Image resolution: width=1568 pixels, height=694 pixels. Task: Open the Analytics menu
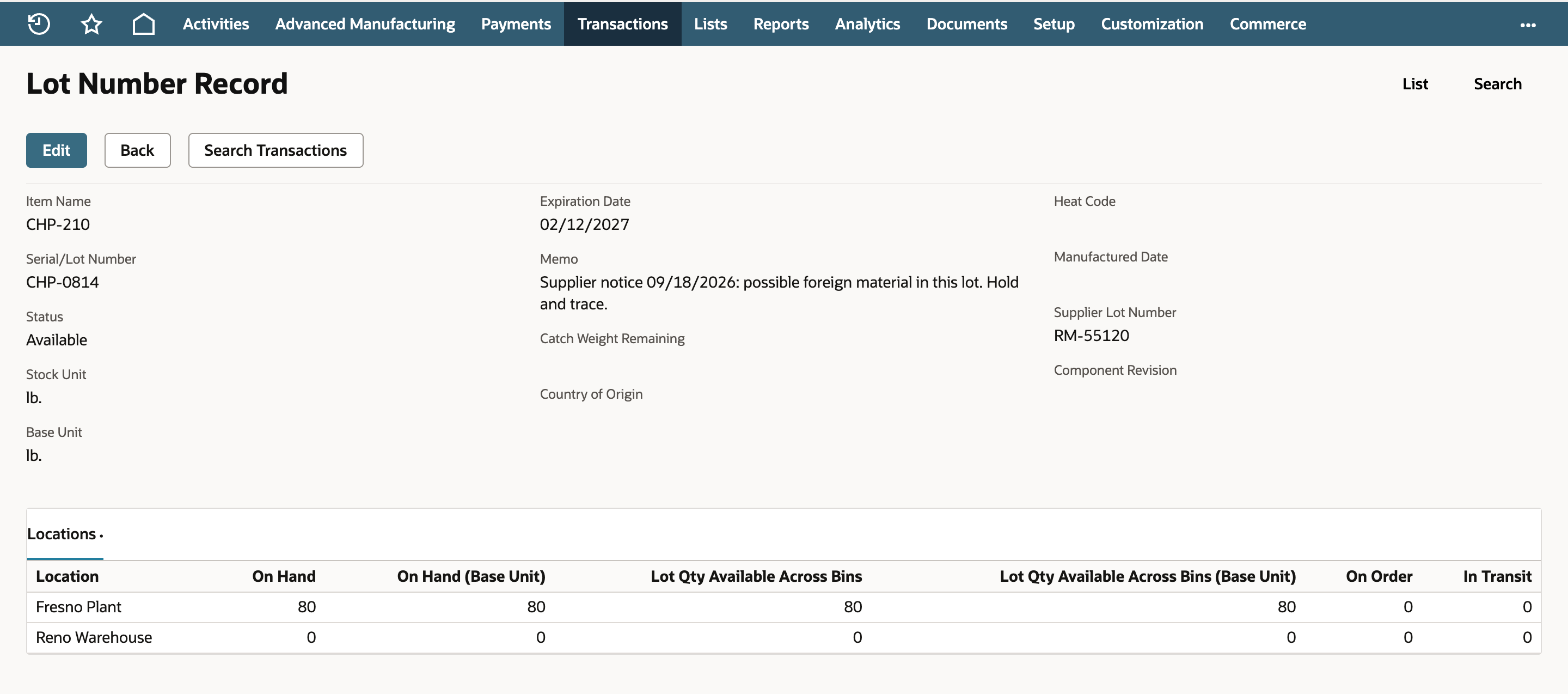867,24
